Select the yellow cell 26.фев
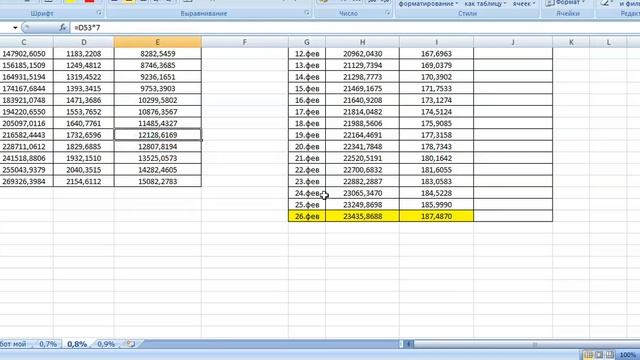Viewport: 640px width, 360px height. [307, 216]
